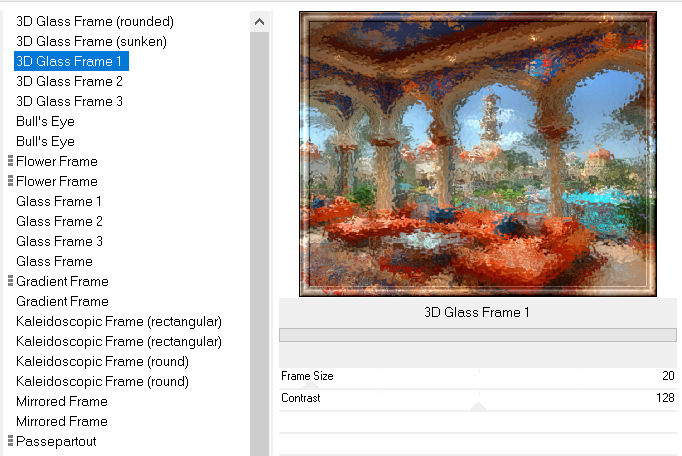Click the Contrast slider handle
The width and height of the screenshot is (682, 456).
click(x=478, y=405)
